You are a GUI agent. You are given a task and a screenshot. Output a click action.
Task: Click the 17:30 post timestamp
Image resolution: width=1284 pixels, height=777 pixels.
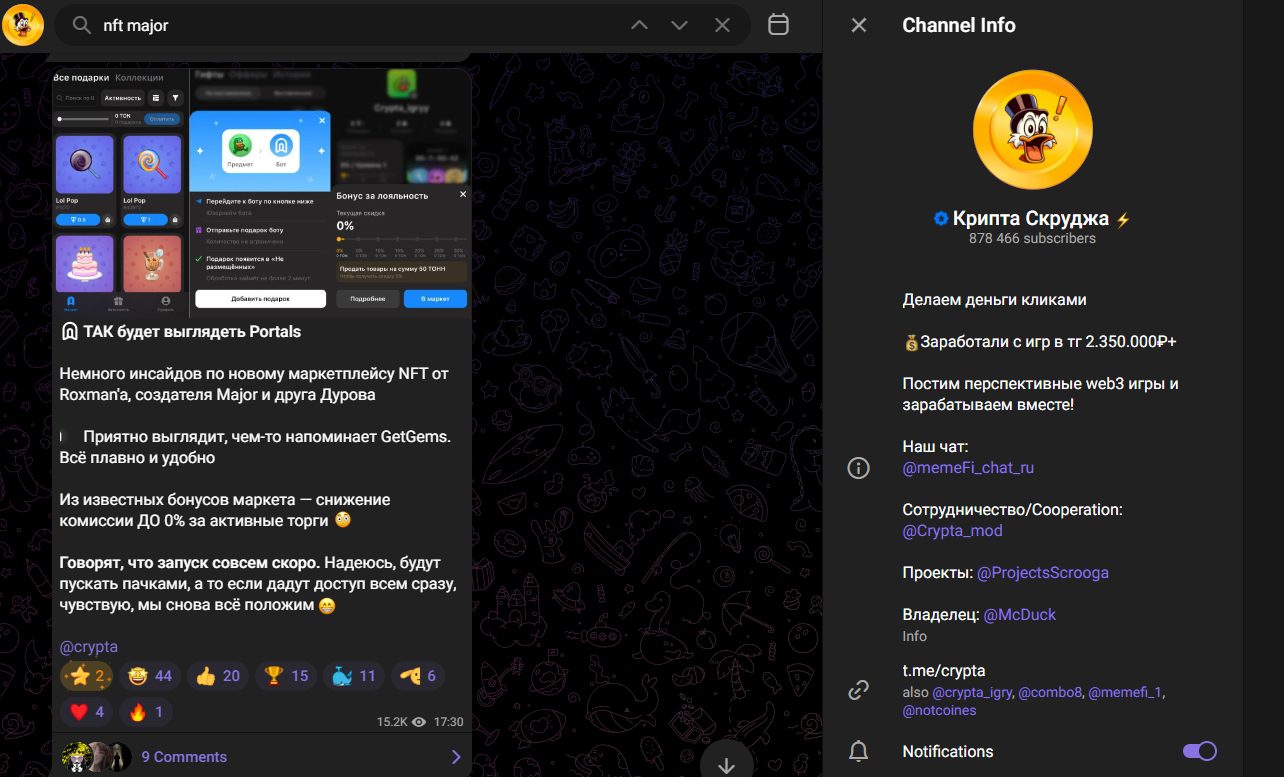tap(449, 722)
